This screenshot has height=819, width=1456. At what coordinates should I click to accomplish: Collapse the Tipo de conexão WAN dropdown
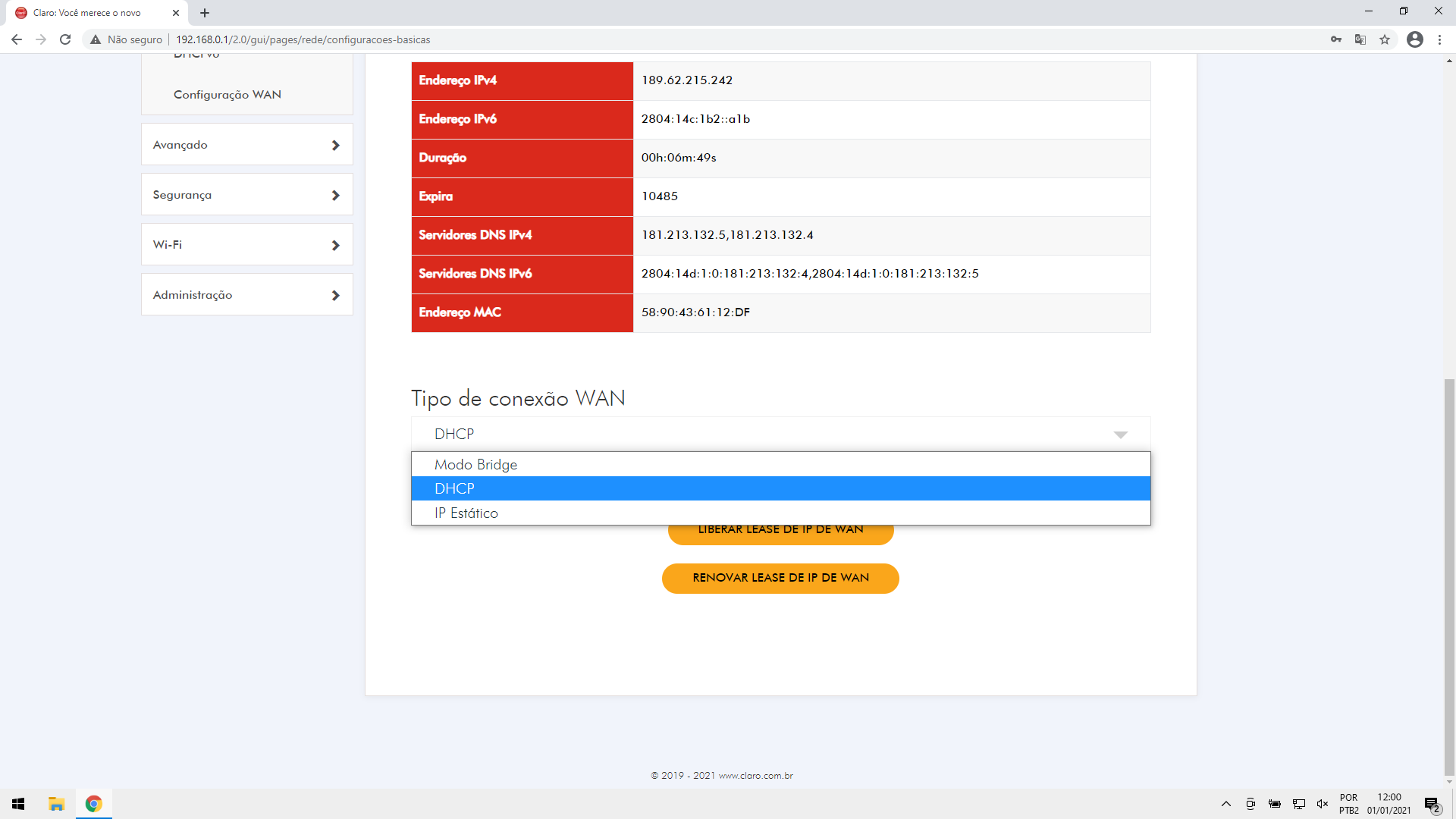point(781,434)
